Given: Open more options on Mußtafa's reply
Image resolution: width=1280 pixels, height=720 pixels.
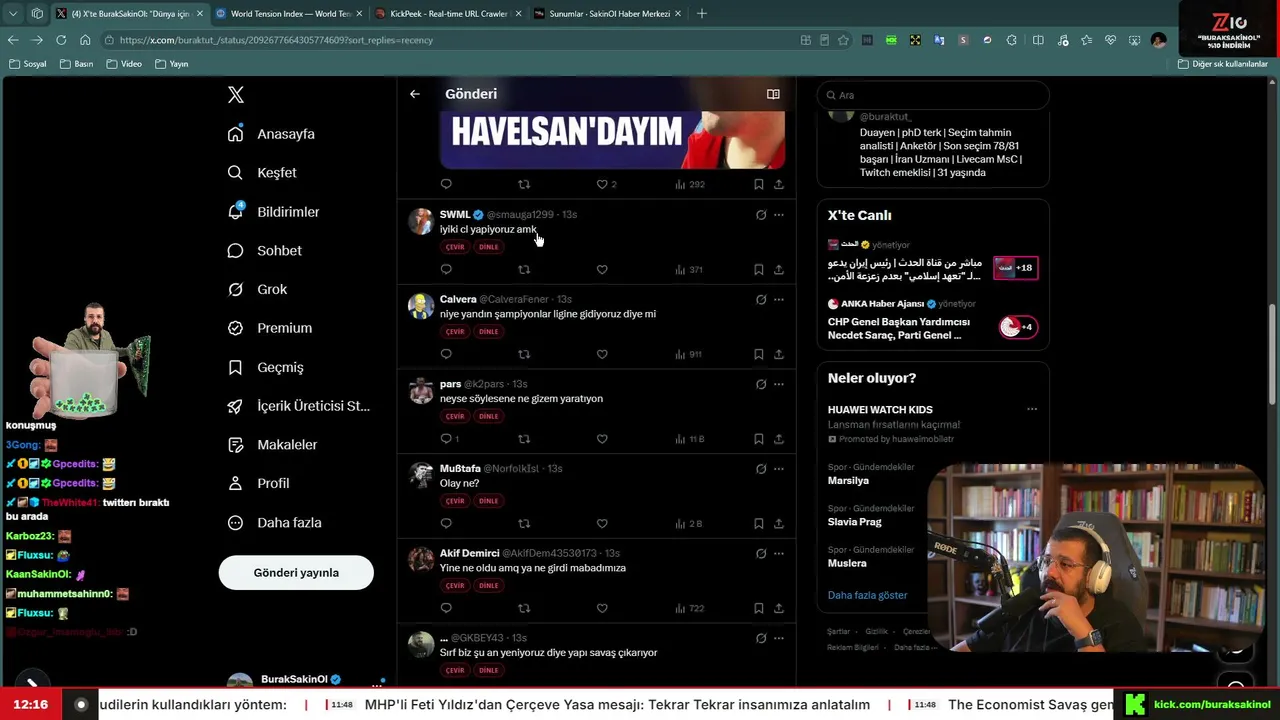Looking at the screenshot, I should click(779, 469).
